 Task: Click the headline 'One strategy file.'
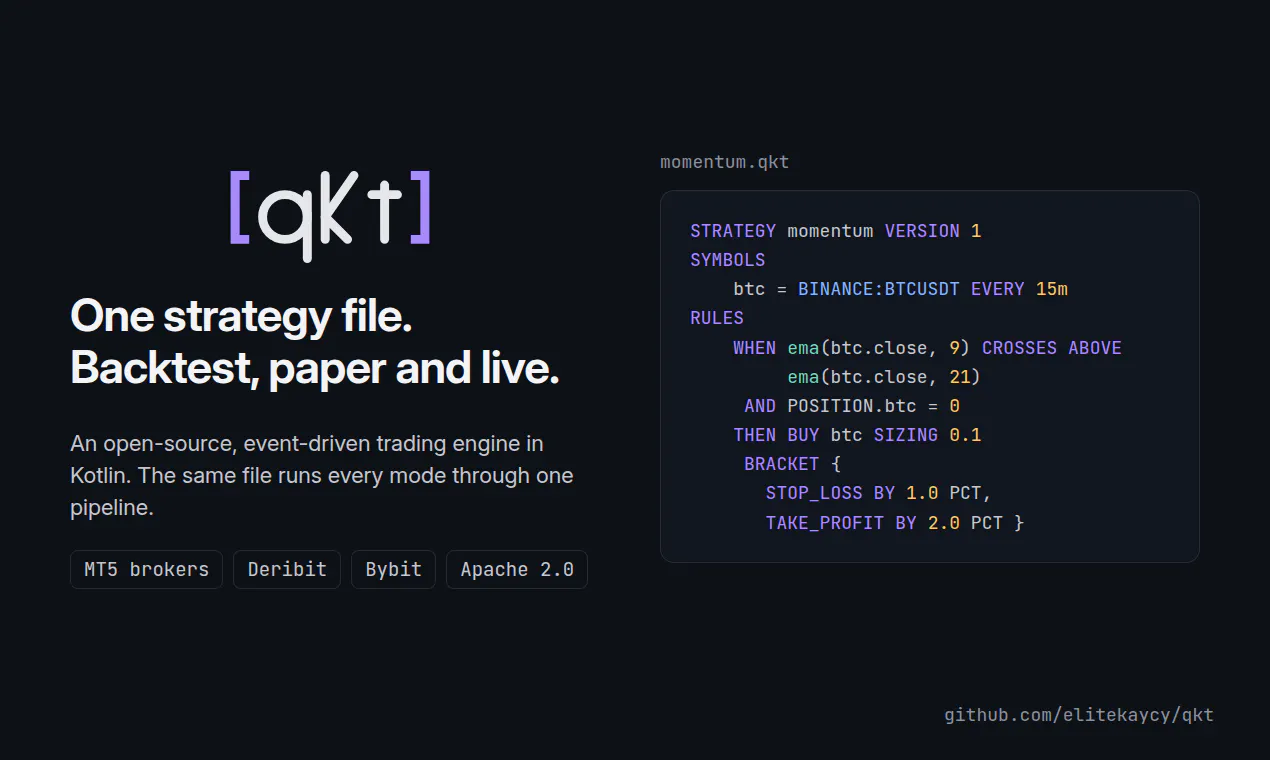[241, 316]
